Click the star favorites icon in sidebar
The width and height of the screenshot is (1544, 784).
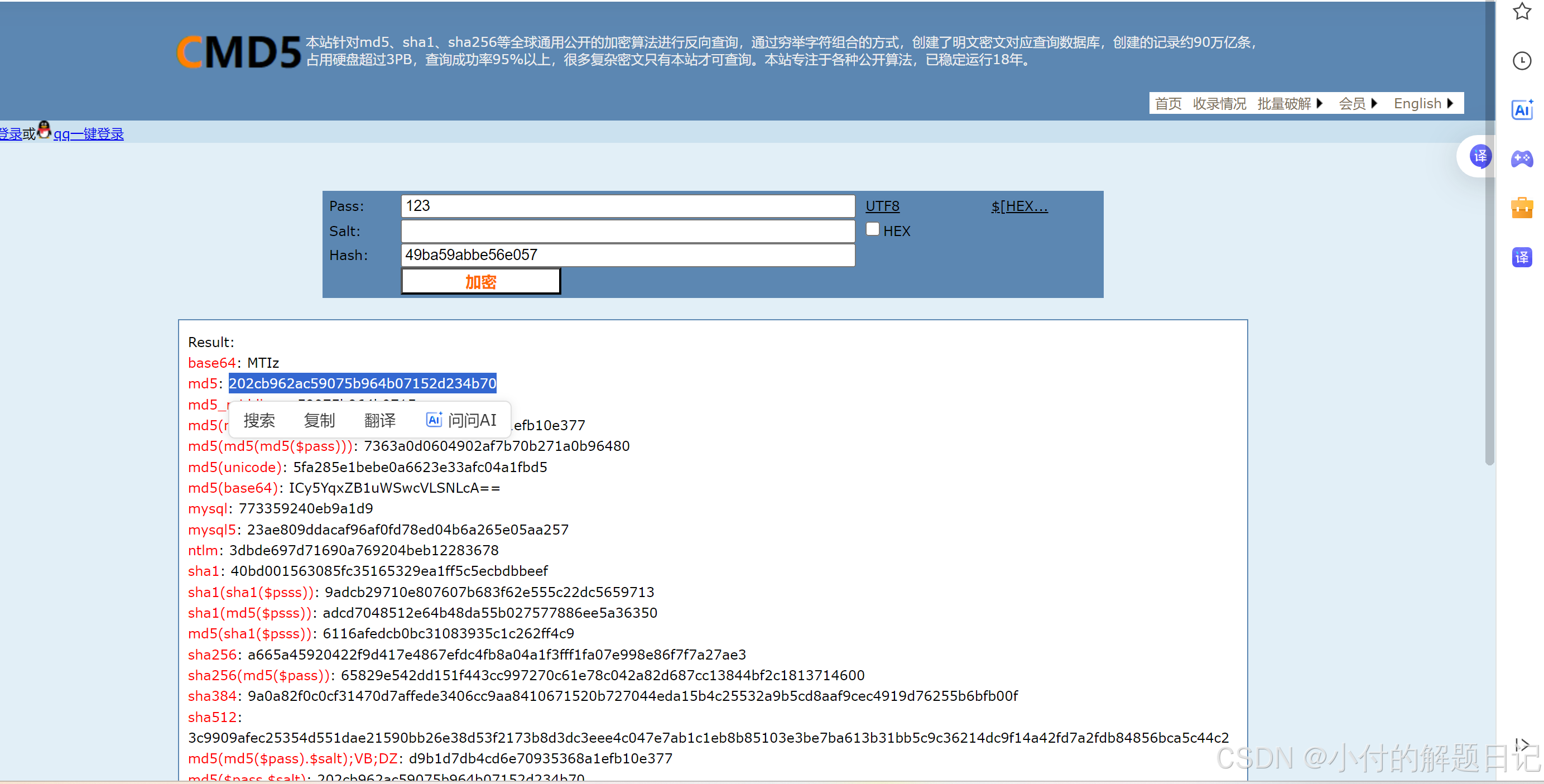pos(1522,11)
